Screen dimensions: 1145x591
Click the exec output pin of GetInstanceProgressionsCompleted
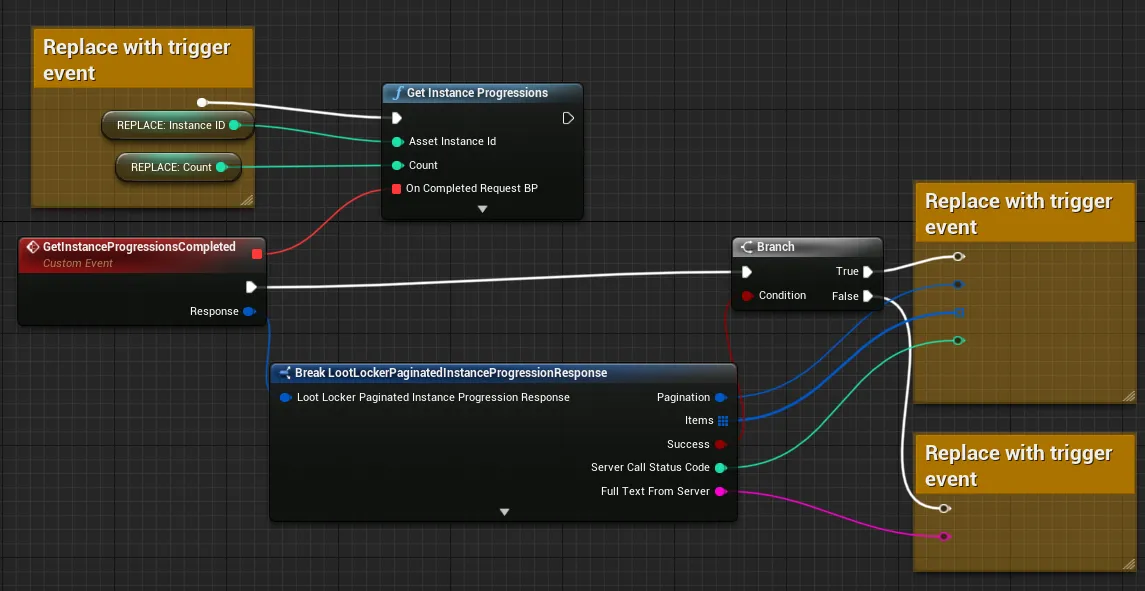coord(251,287)
